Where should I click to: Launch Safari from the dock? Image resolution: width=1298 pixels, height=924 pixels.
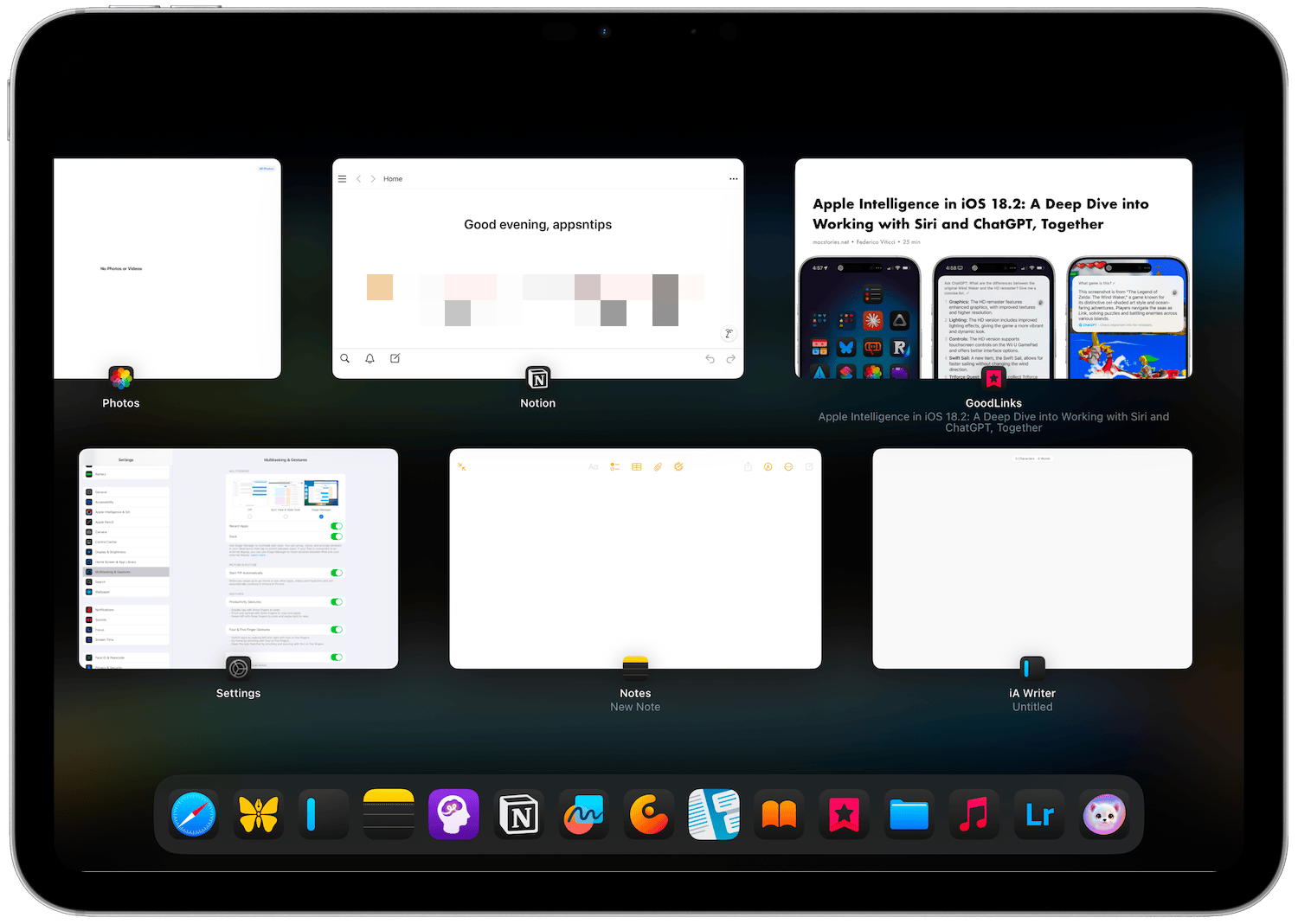(x=192, y=814)
